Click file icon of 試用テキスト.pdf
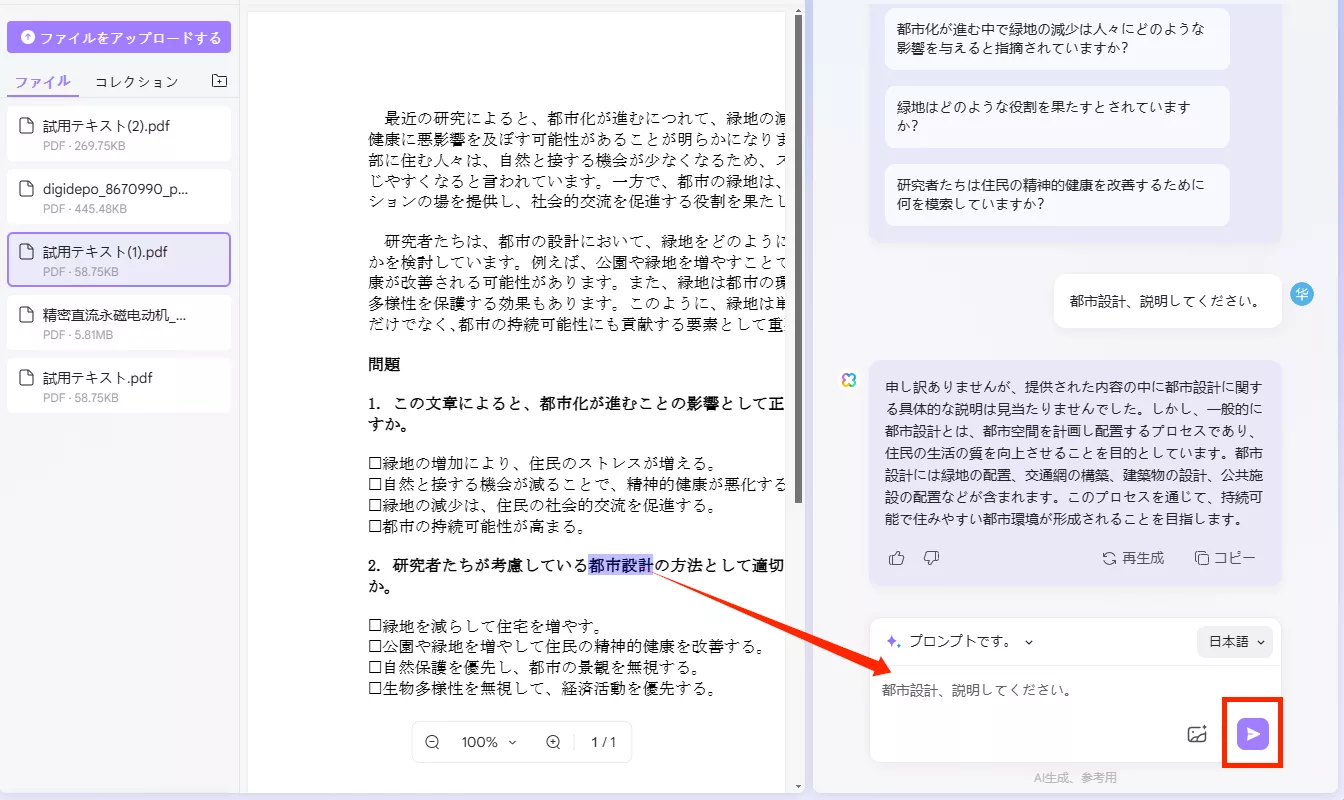 click(27, 378)
